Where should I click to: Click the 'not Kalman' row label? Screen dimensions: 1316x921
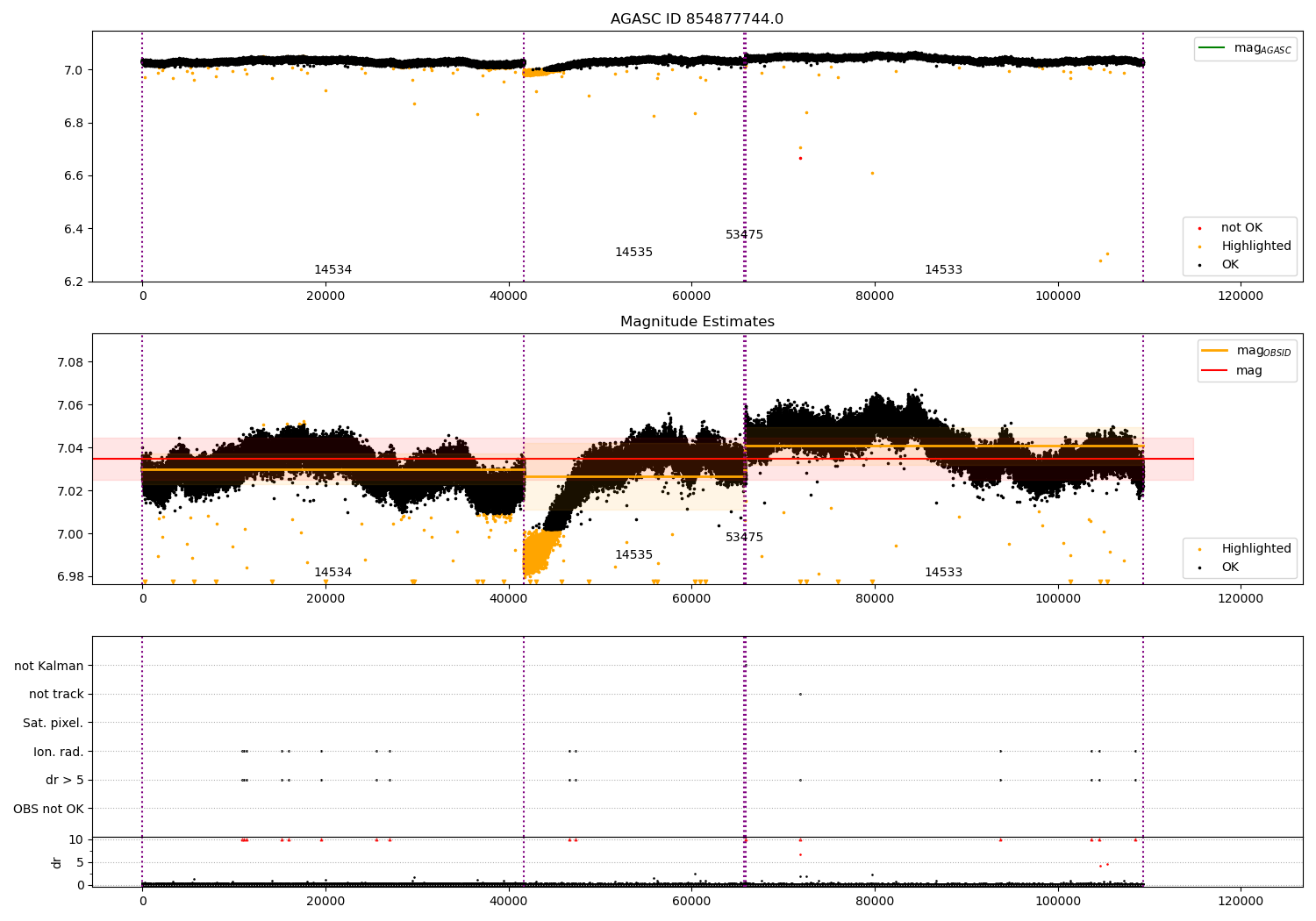pyautogui.click(x=49, y=667)
